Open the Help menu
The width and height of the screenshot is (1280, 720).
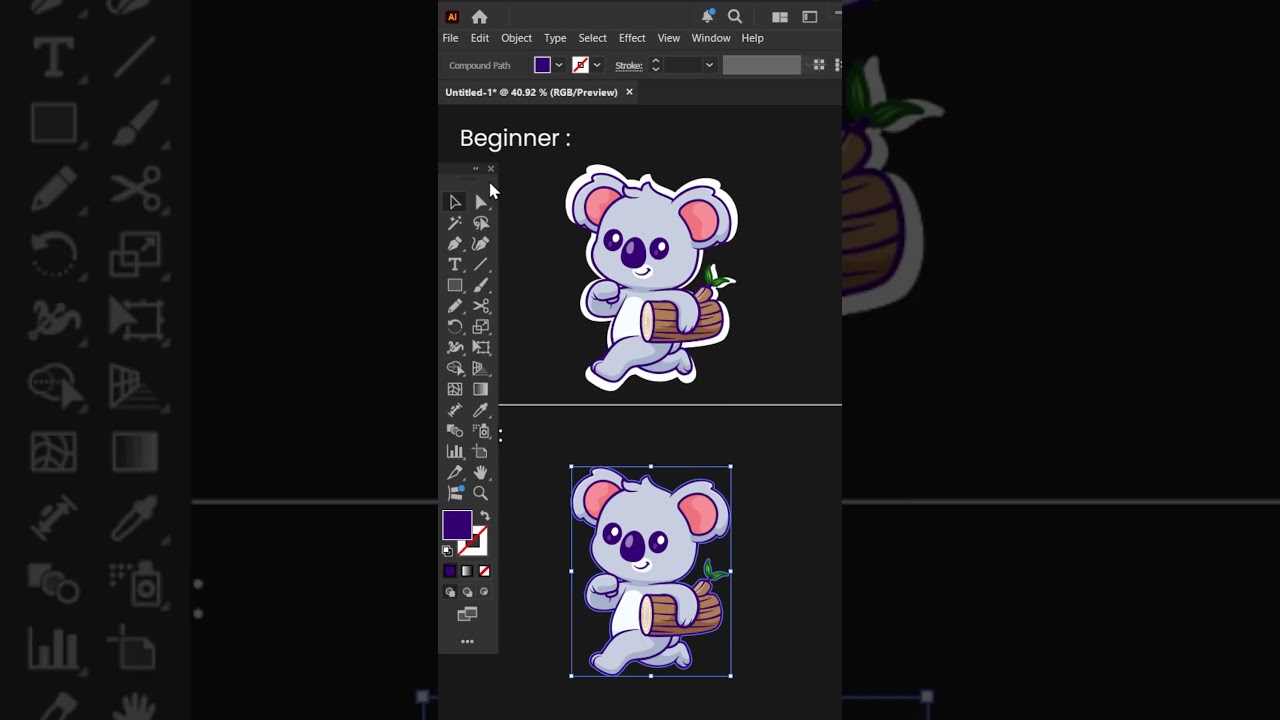pyautogui.click(x=752, y=38)
